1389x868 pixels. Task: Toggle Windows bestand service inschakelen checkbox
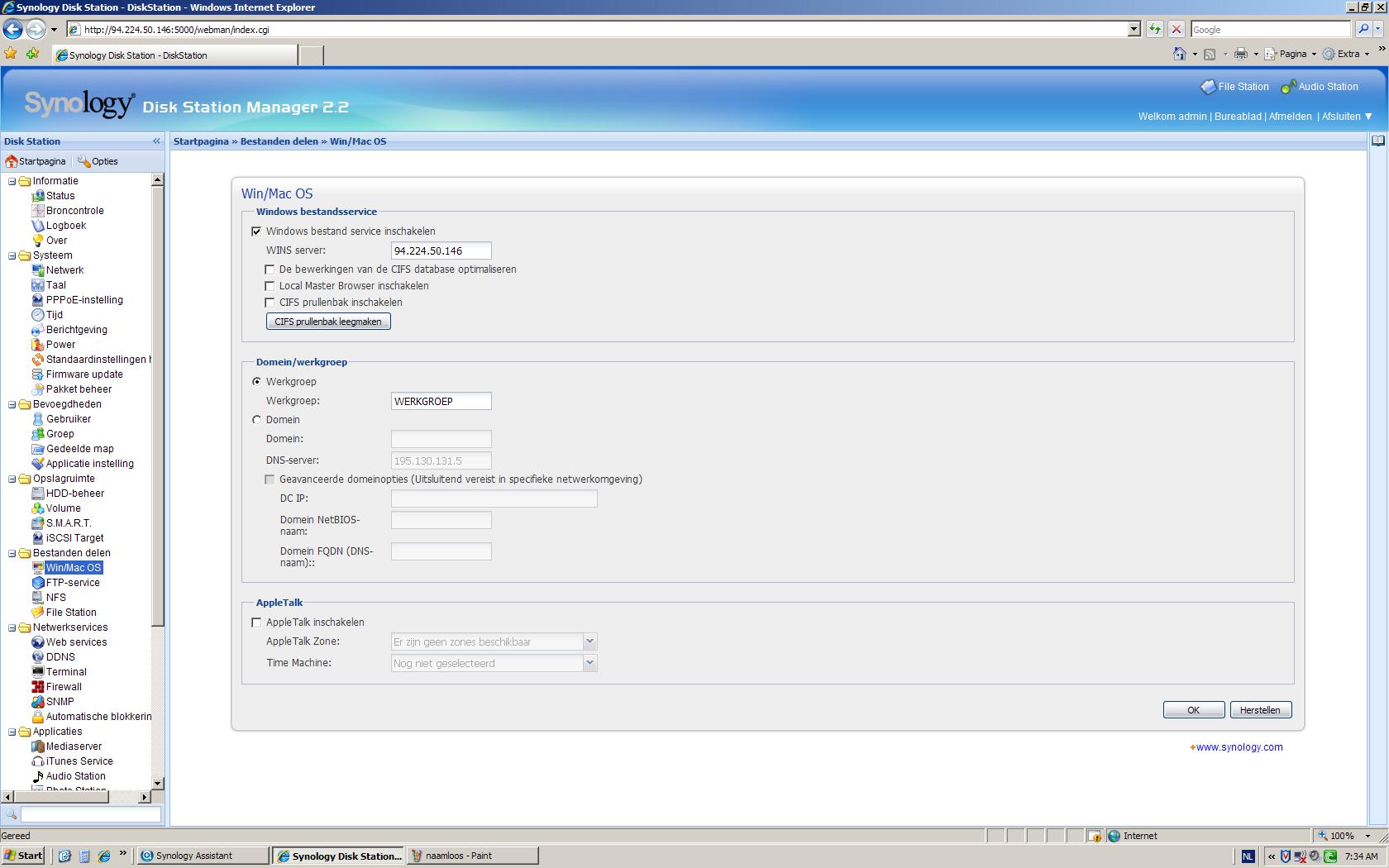point(256,231)
